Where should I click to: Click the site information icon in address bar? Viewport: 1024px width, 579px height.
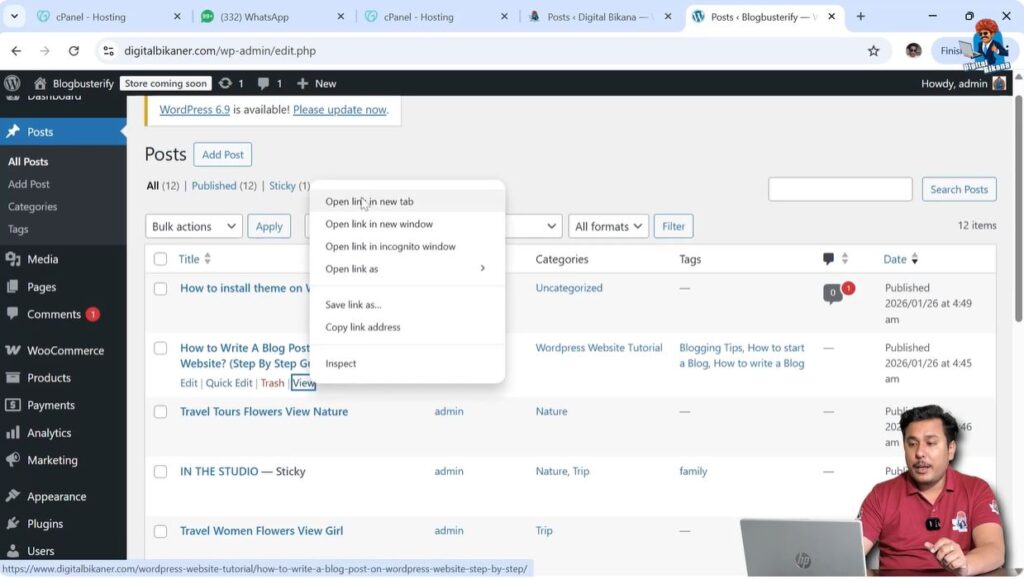[108, 51]
